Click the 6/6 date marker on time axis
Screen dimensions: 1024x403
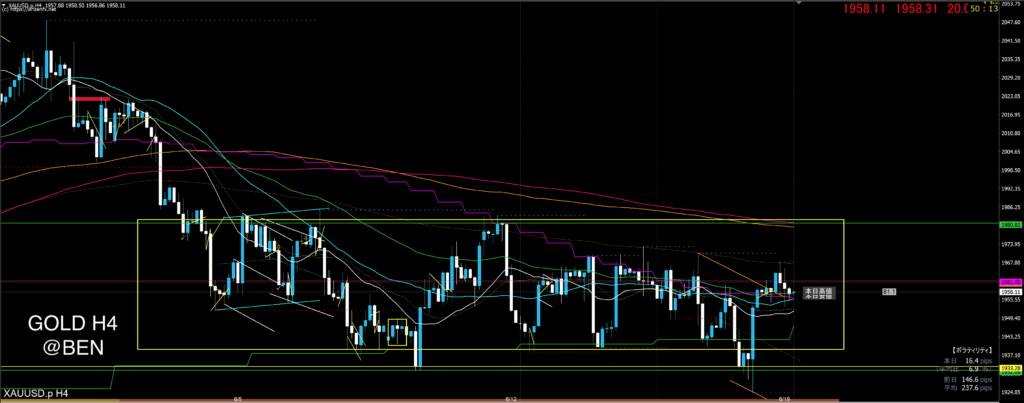tap(238, 399)
